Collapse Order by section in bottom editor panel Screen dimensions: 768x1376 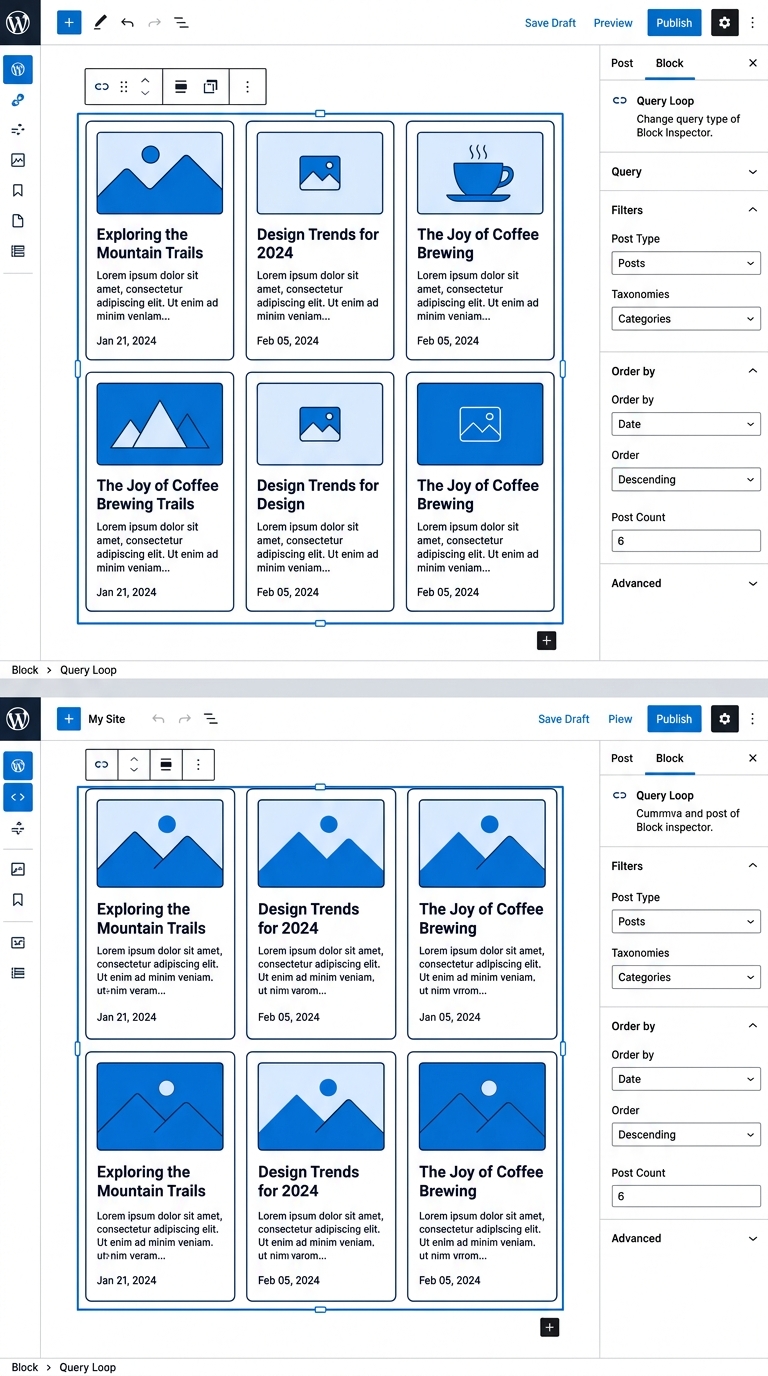coord(685,1026)
